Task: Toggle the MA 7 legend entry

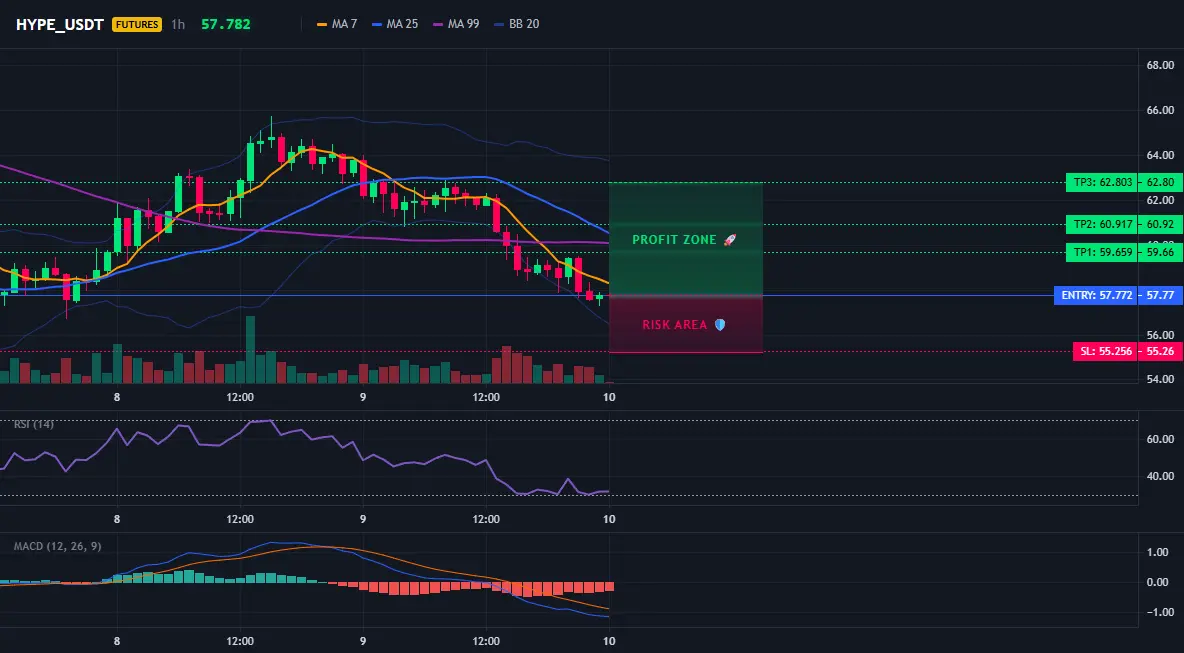Action: [x=337, y=24]
